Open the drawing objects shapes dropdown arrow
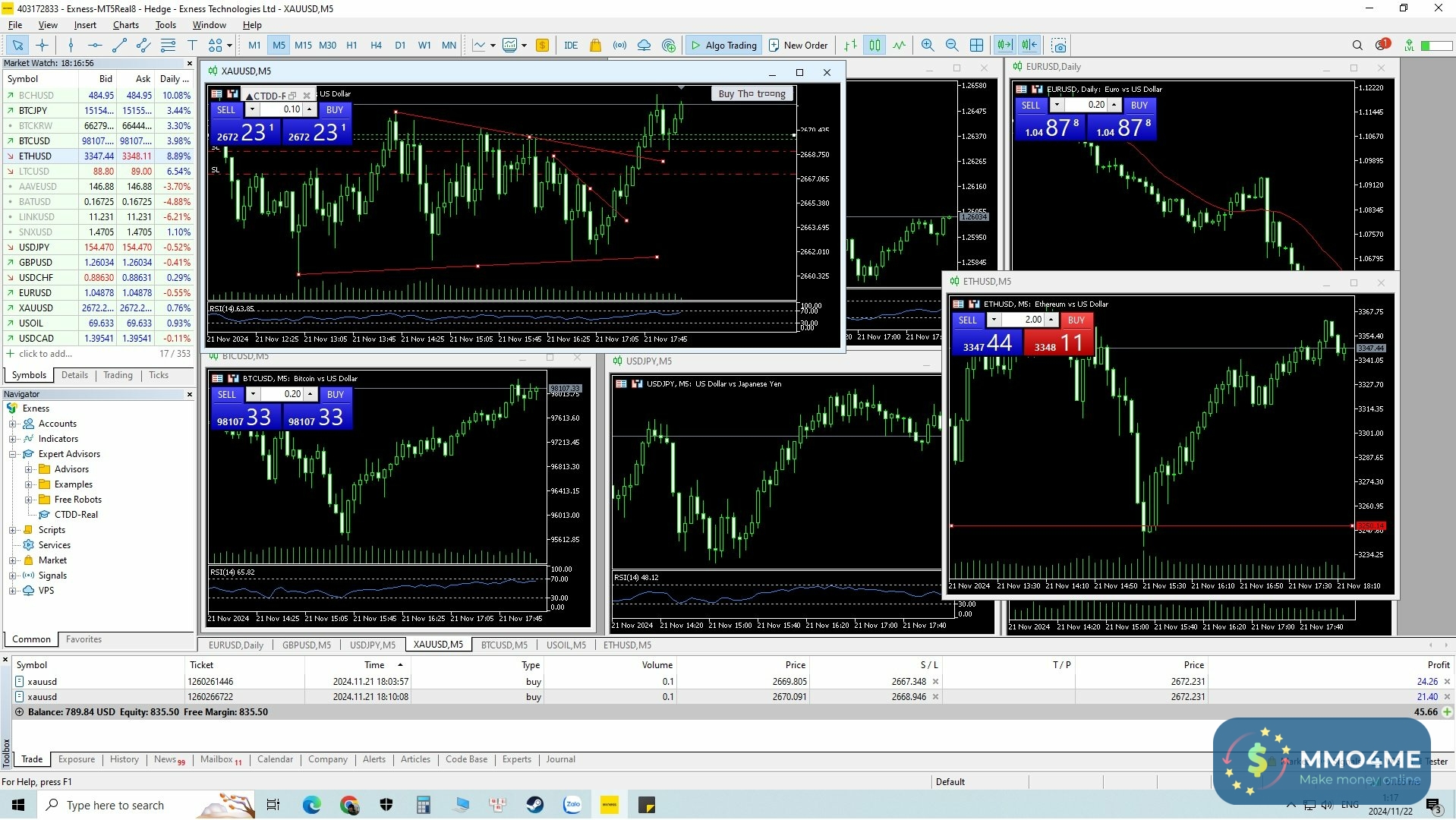The width and height of the screenshot is (1456, 820). click(x=229, y=46)
